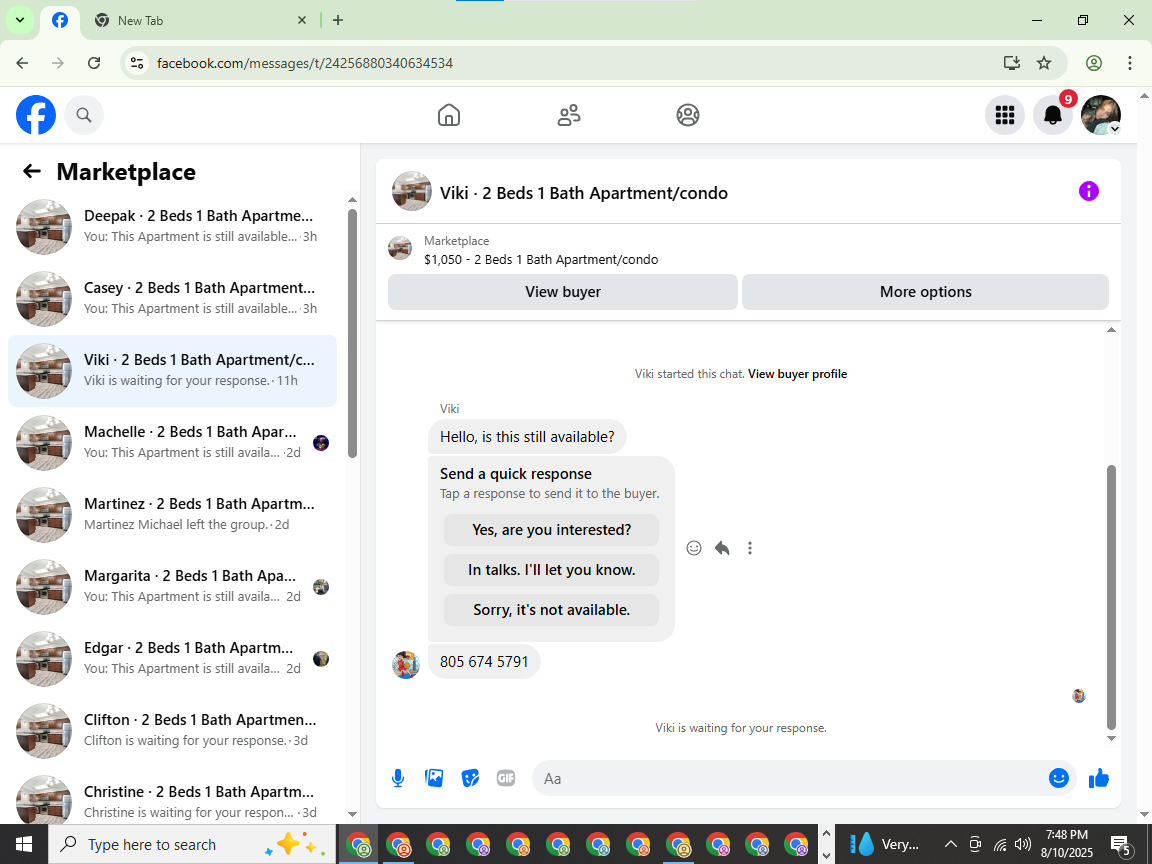Click the View buyer button
The height and width of the screenshot is (864, 1152).
pyautogui.click(x=563, y=292)
